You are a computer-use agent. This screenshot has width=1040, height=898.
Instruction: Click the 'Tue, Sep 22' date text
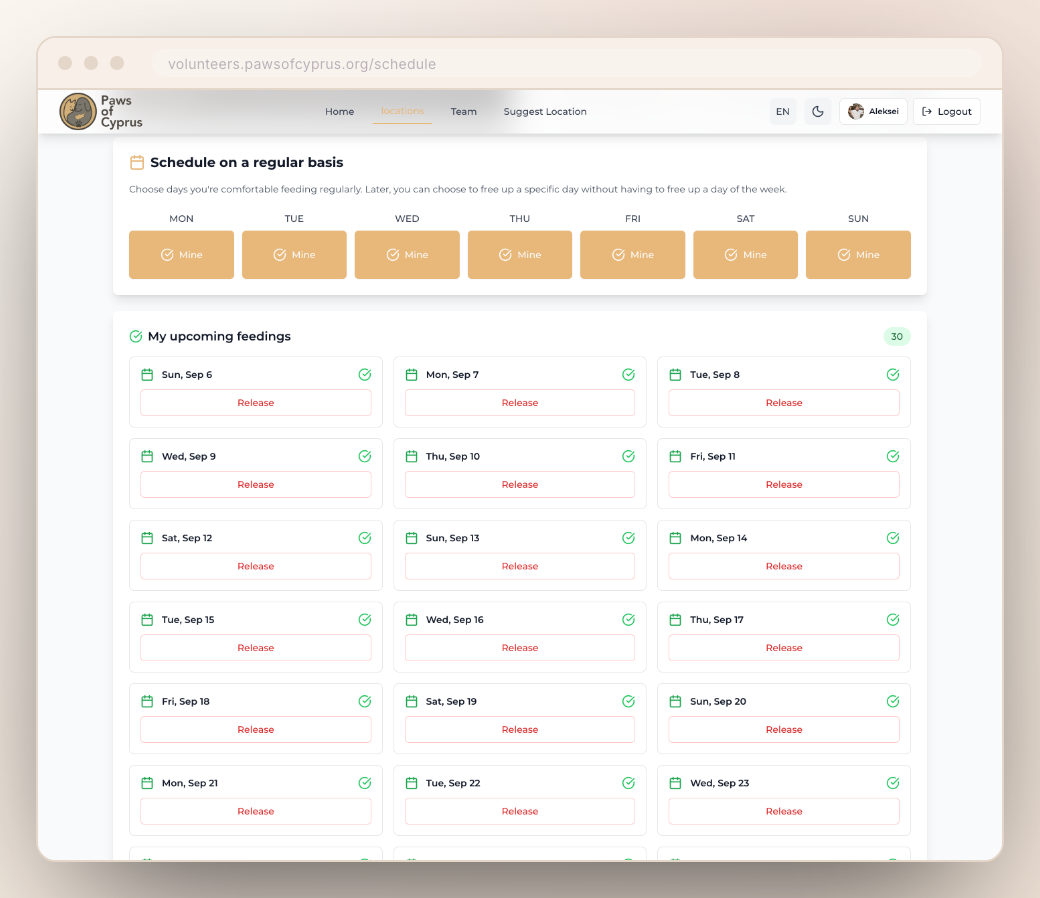click(453, 783)
